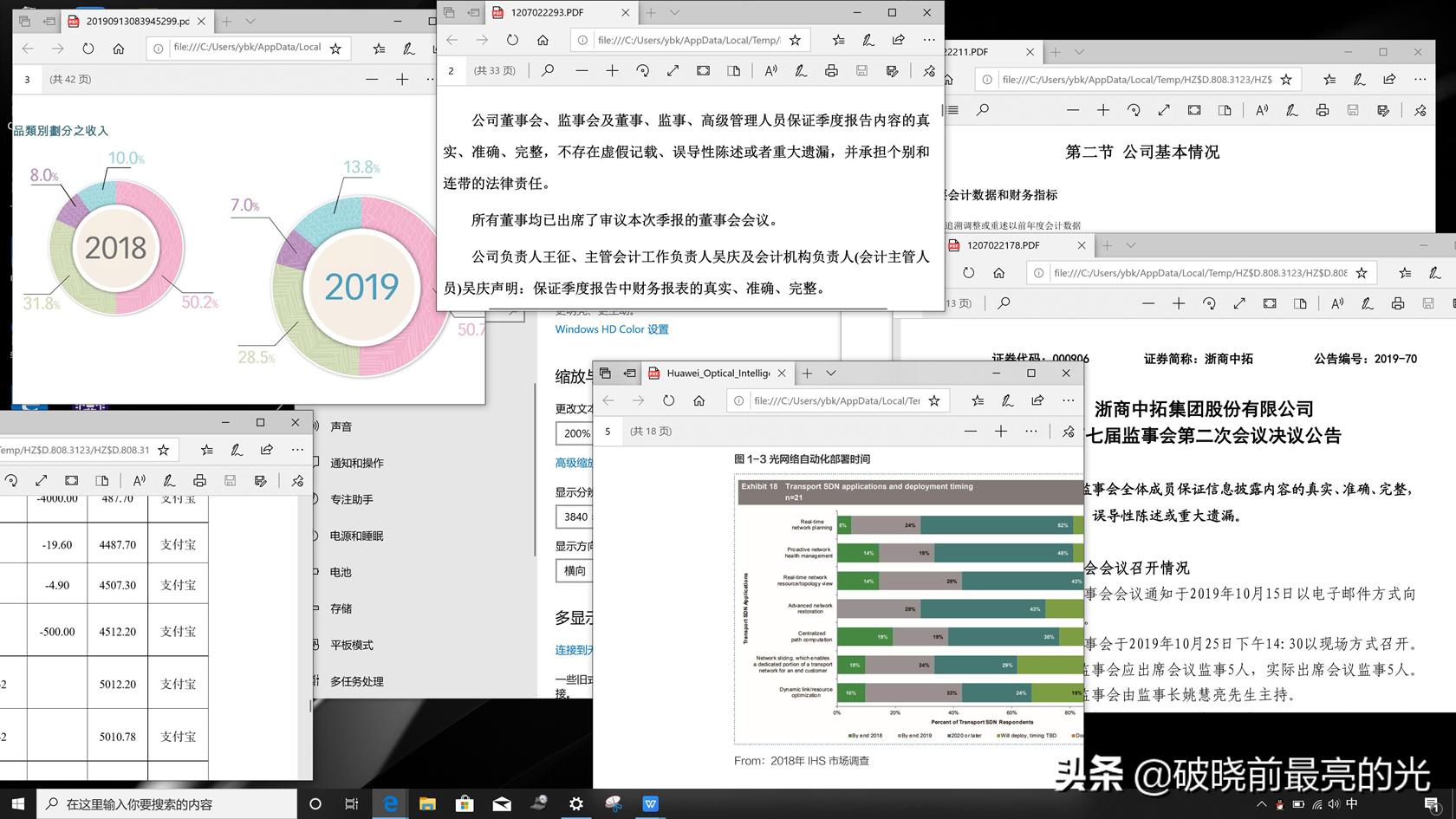Pin the PDF toolbar in Huawei_Optical window
The image size is (1456, 819).
click(x=1068, y=432)
